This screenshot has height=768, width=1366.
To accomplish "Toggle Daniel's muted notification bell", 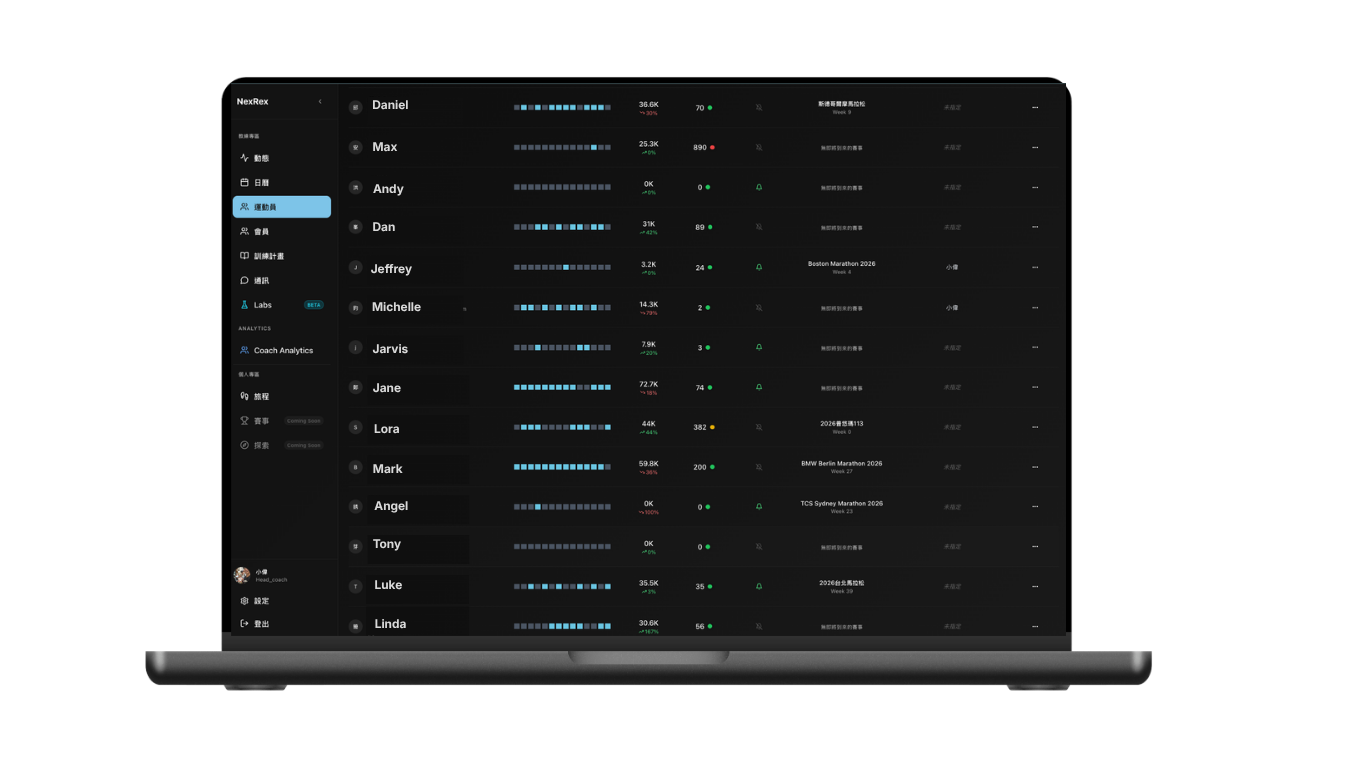I will coord(759,107).
